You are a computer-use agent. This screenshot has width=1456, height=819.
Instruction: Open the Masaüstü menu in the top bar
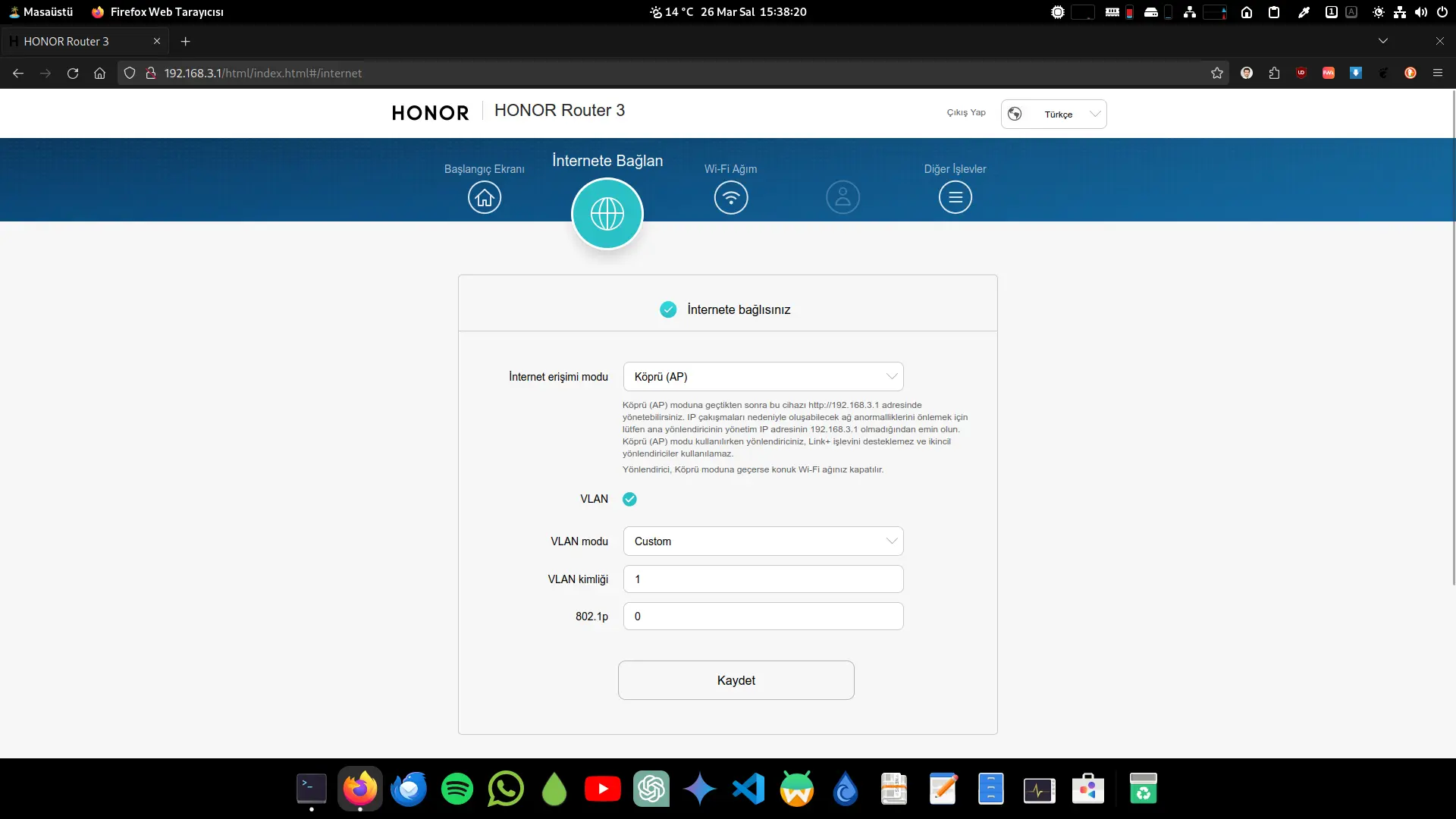pos(41,12)
